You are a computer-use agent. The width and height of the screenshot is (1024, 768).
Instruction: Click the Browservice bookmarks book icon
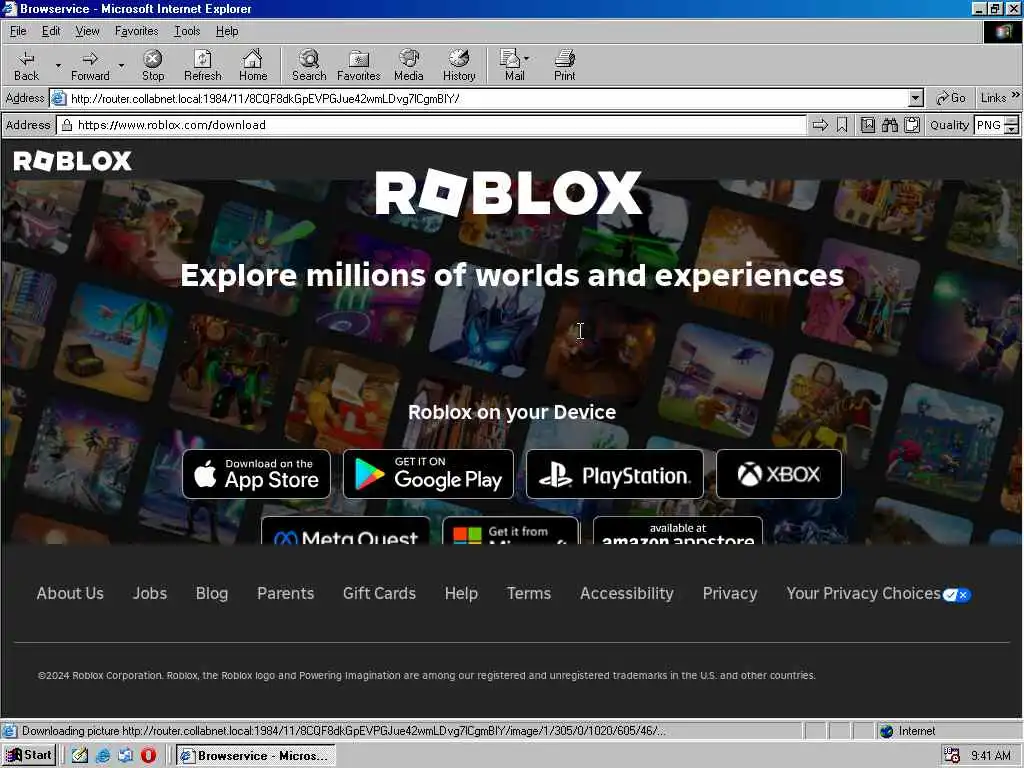pos(868,125)
